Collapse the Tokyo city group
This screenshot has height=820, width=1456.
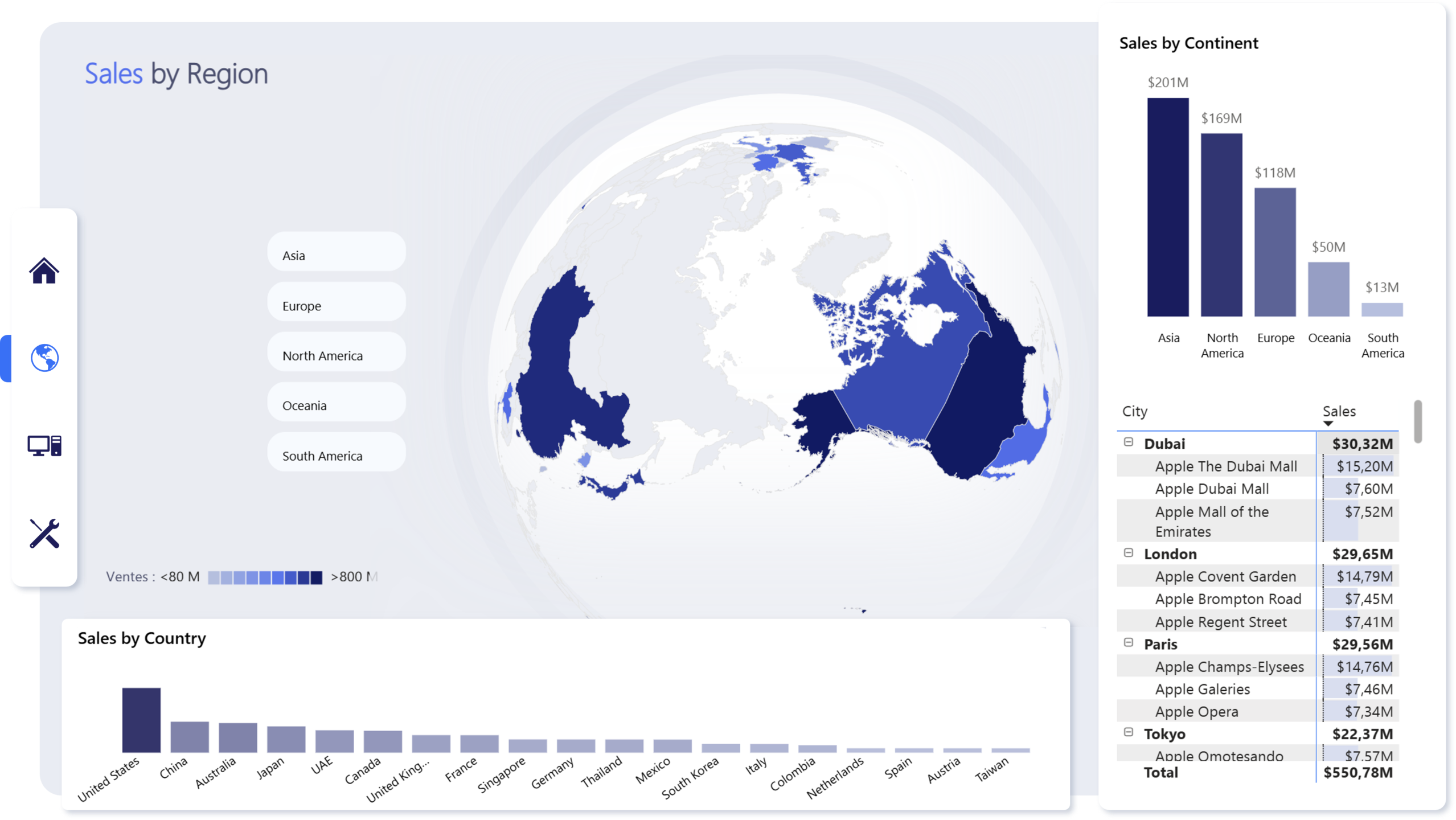pyautogui.click(x=1129, y=732)
